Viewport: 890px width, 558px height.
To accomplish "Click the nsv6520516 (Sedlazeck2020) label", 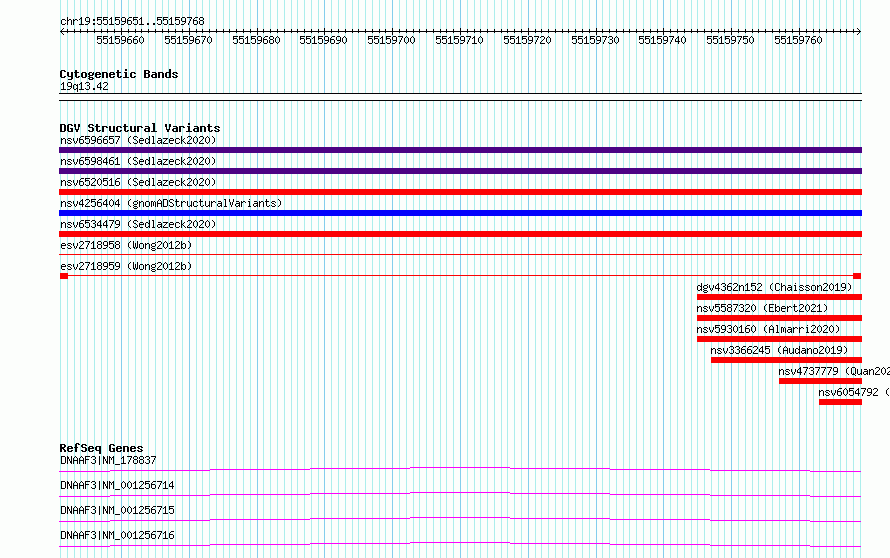I will pos(137,182).
